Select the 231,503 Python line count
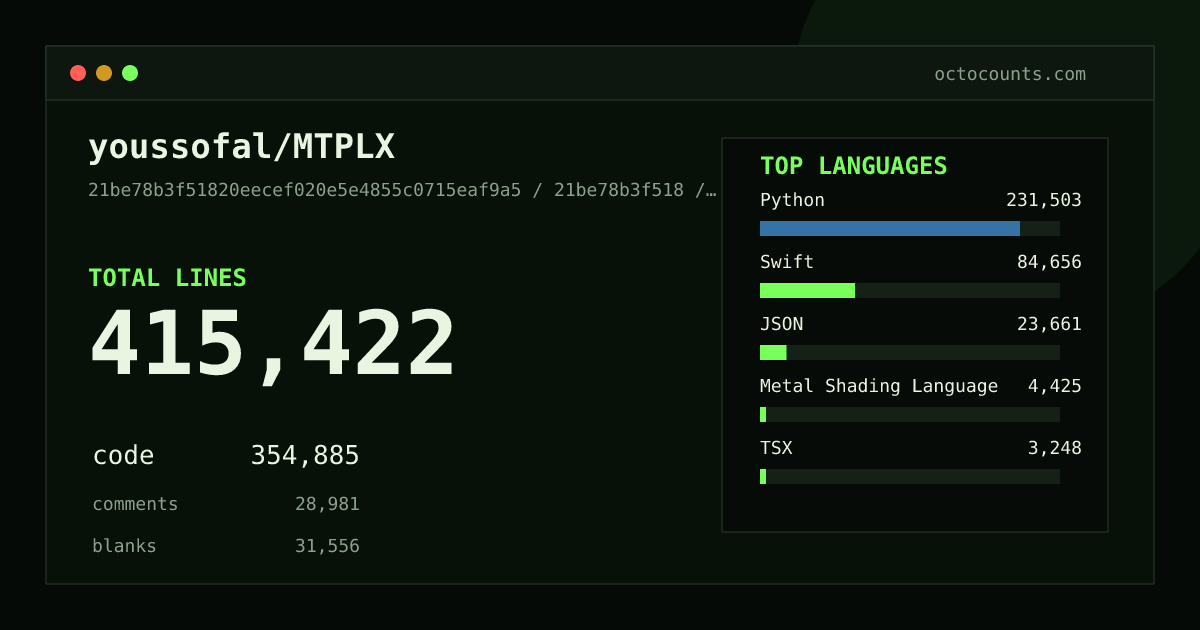The width and height of the screenshot is (1200, 630). pyautogui.click(x=1044, y=200)
